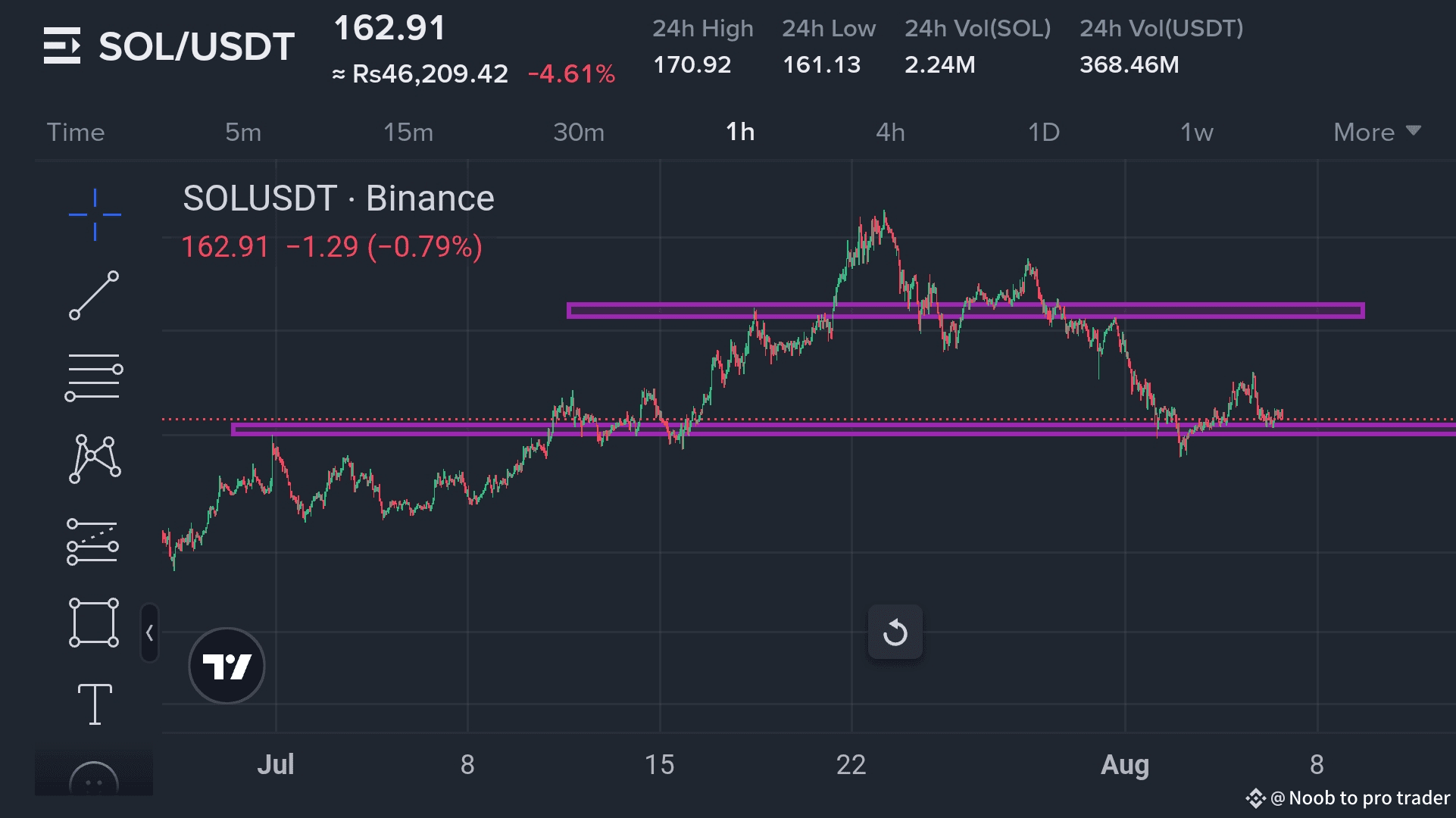Open the Time interval selector
1456x818 pixels.
(76, 132)
